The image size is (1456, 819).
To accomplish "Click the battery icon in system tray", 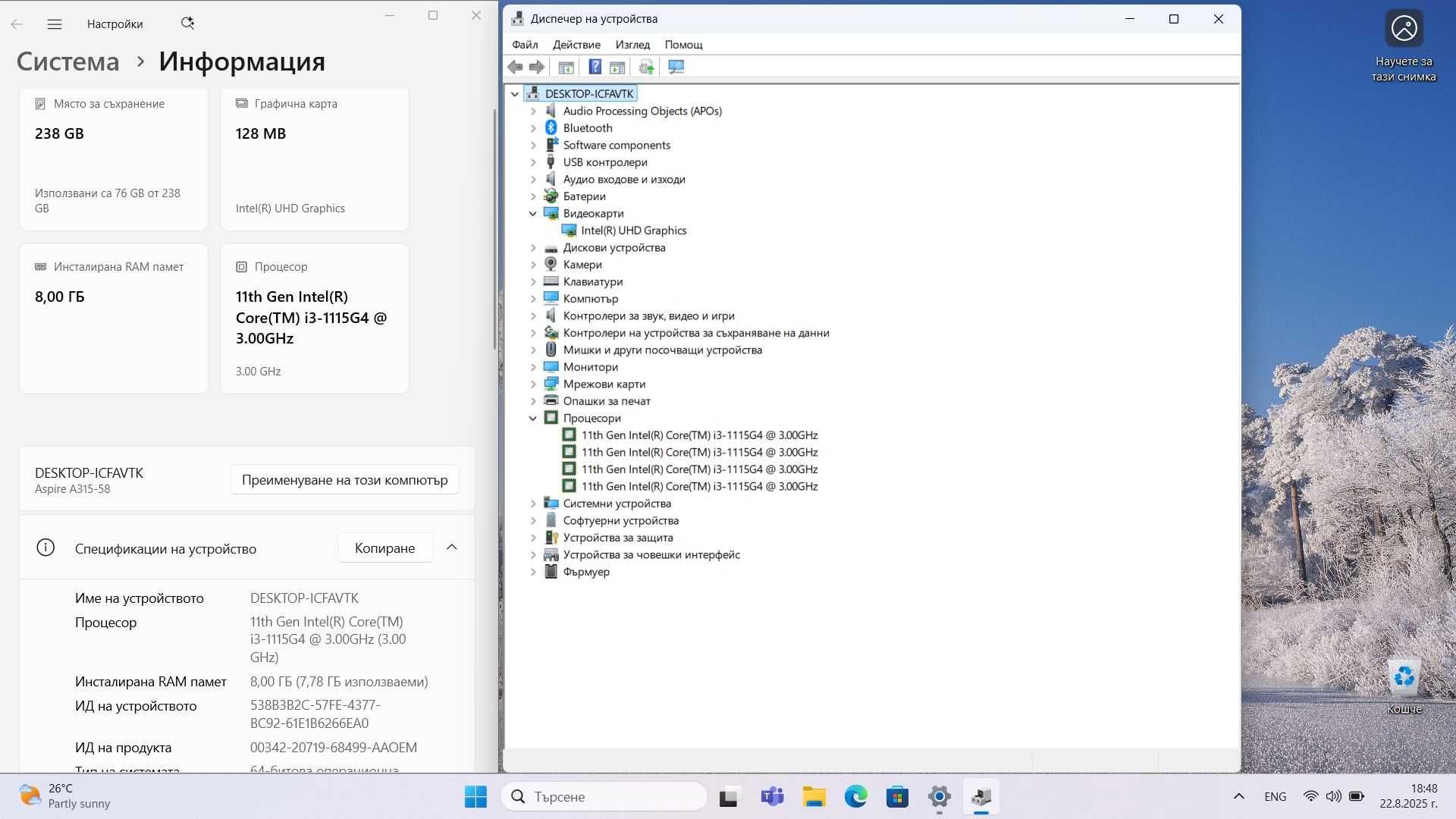I will [x=1357, y=796].
